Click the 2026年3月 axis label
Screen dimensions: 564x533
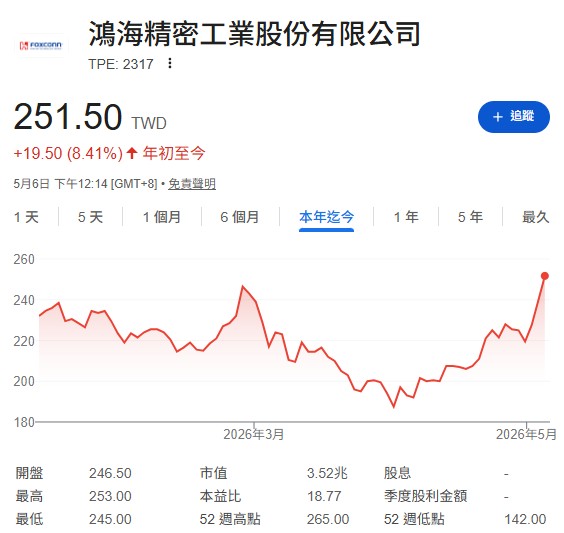[254, 434]
